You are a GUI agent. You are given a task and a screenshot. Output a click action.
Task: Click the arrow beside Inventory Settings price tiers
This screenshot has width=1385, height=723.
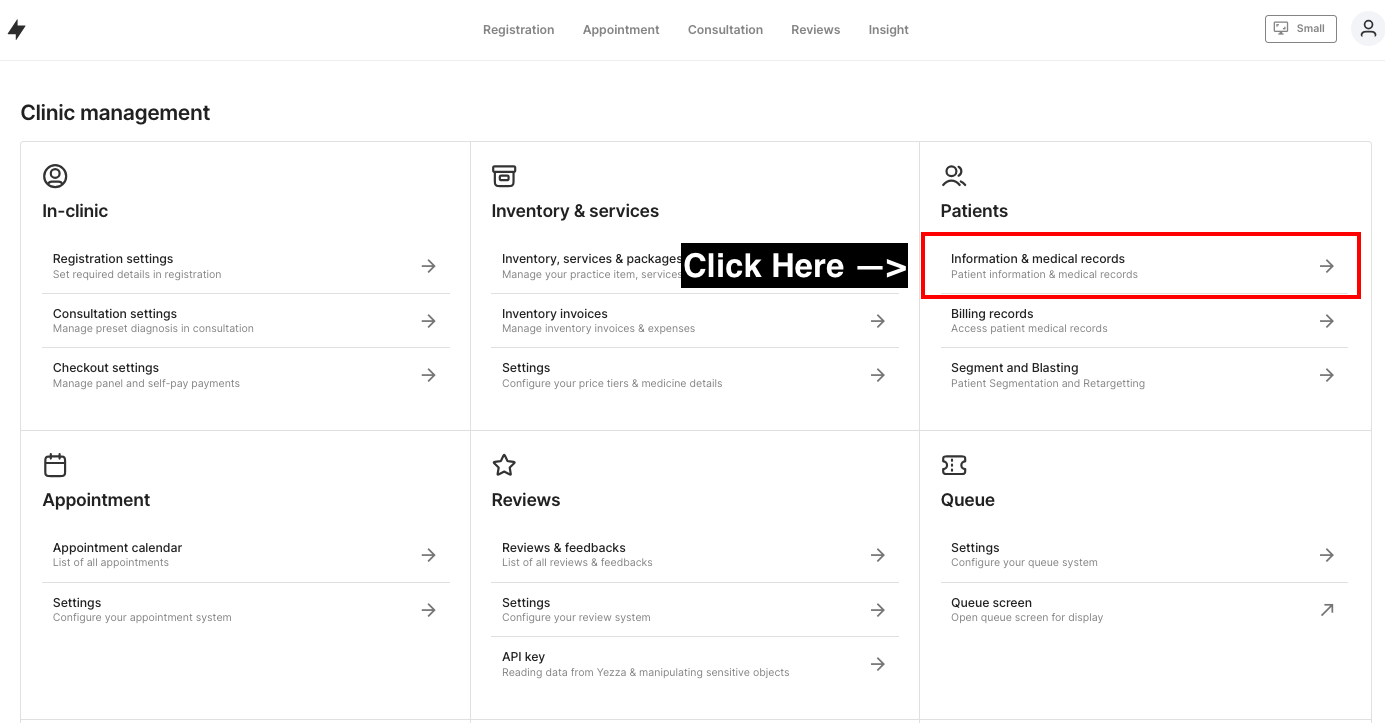877,375
